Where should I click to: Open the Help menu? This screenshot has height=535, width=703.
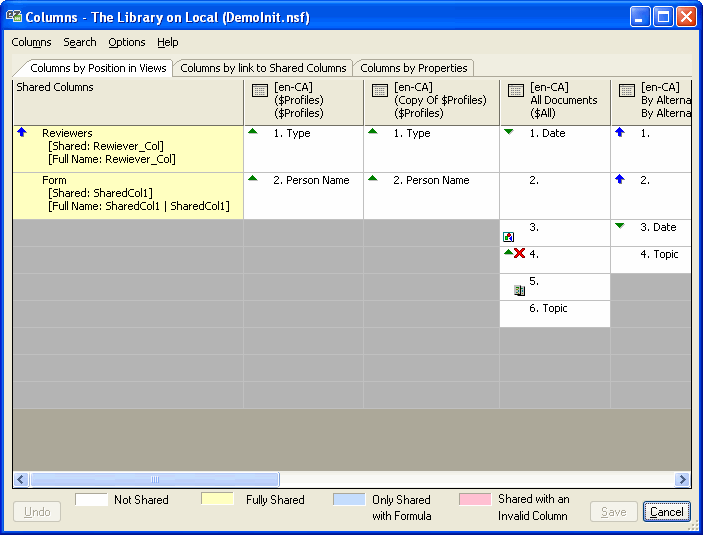pos(168,42)
